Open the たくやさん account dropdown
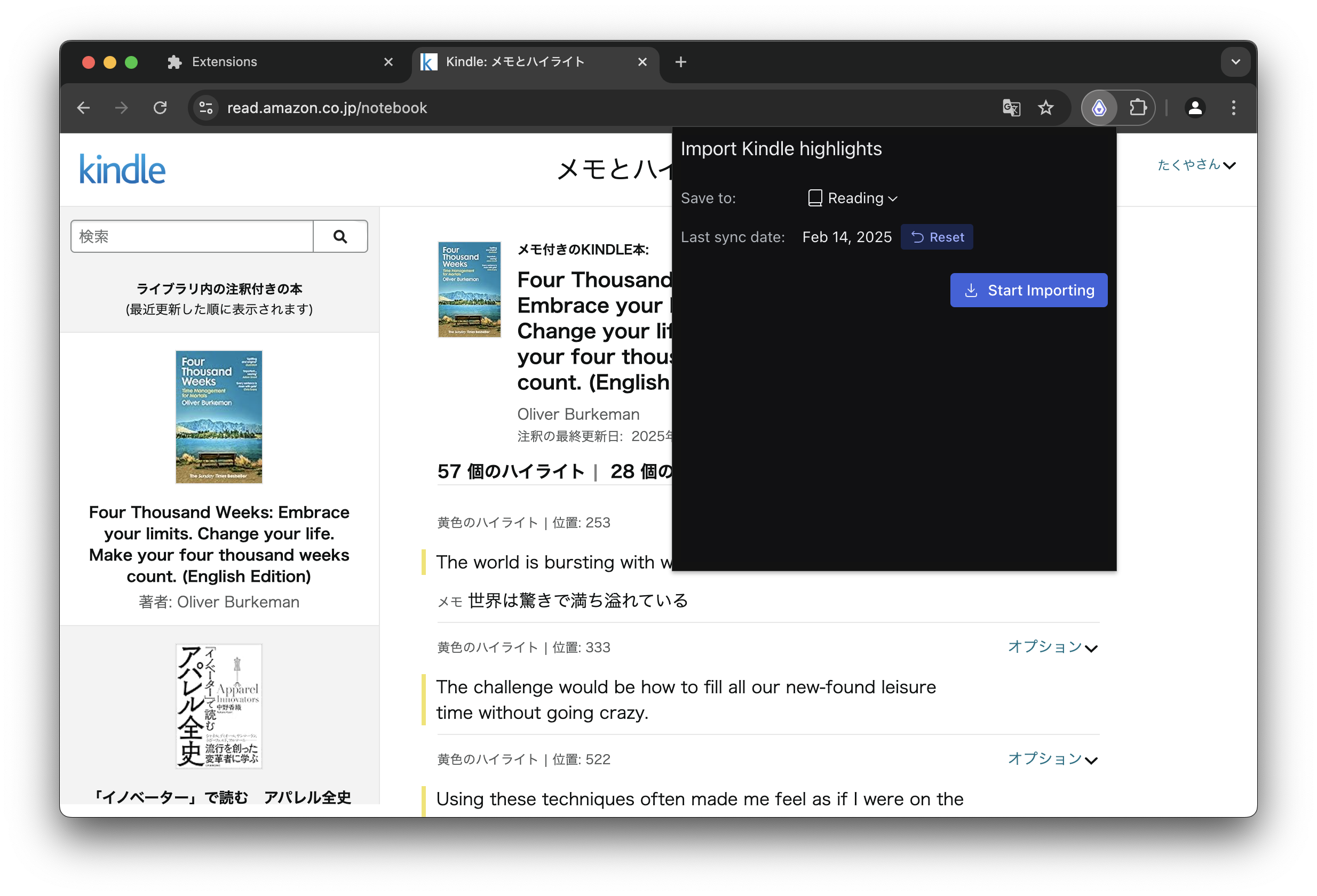The height and width of the screenshot is (896, 1317). pyautogui.click(x=1196, y=165)
